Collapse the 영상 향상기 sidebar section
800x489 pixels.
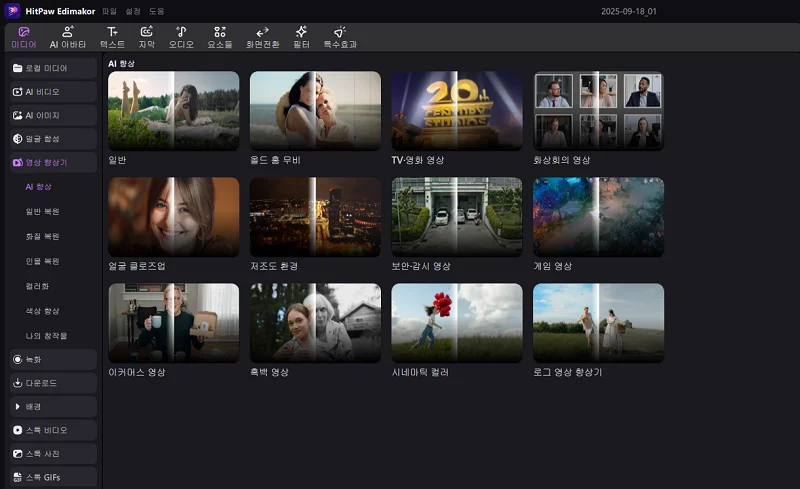point(53,162)
